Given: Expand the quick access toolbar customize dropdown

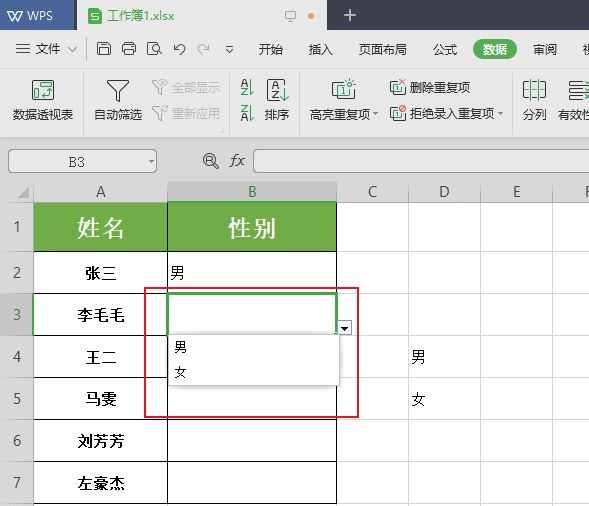Looking at the screenshot, I should pyautogui.click(x=229, y=49).
